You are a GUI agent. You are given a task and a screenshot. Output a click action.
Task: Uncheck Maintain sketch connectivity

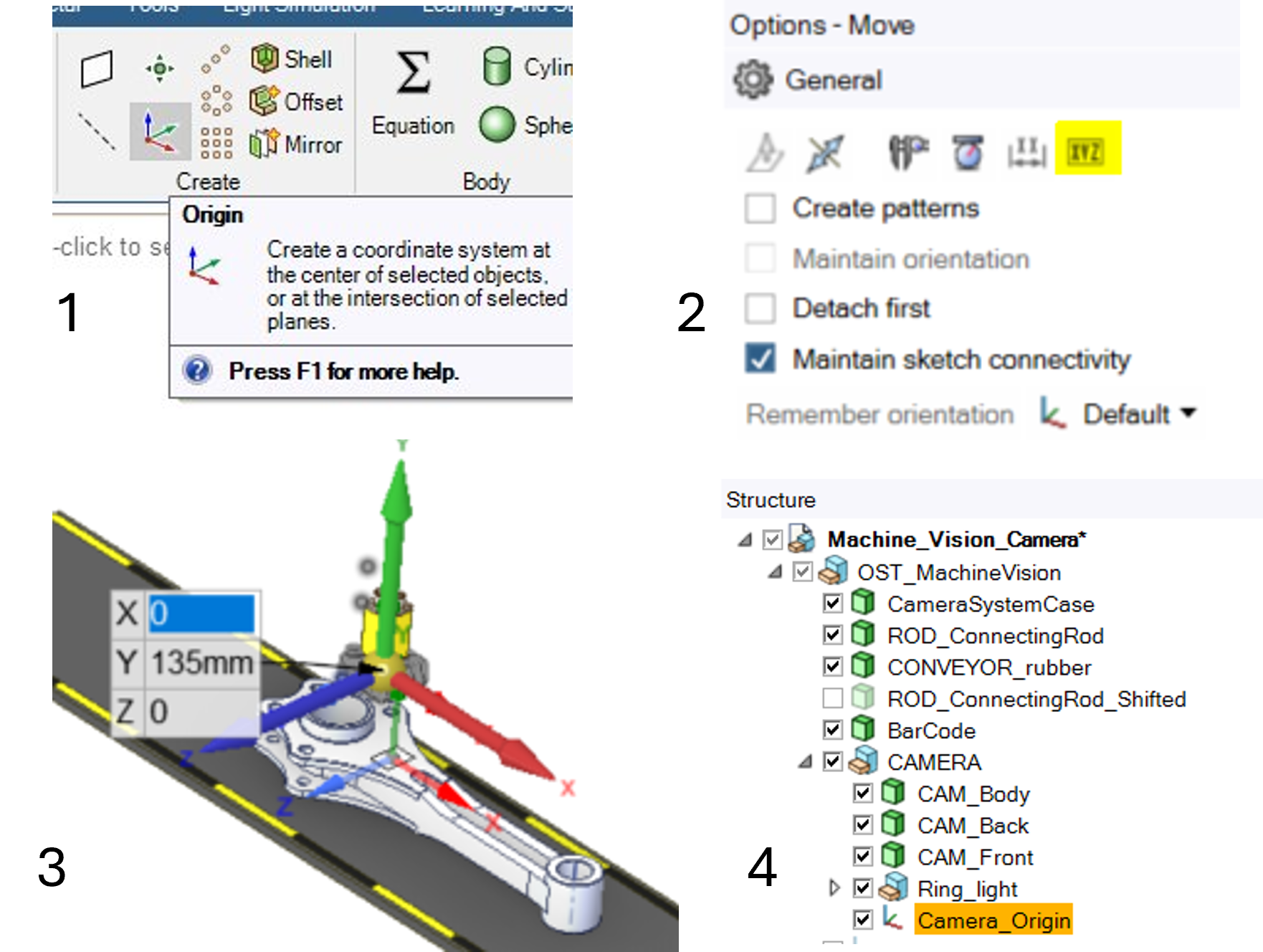(762, 360)
